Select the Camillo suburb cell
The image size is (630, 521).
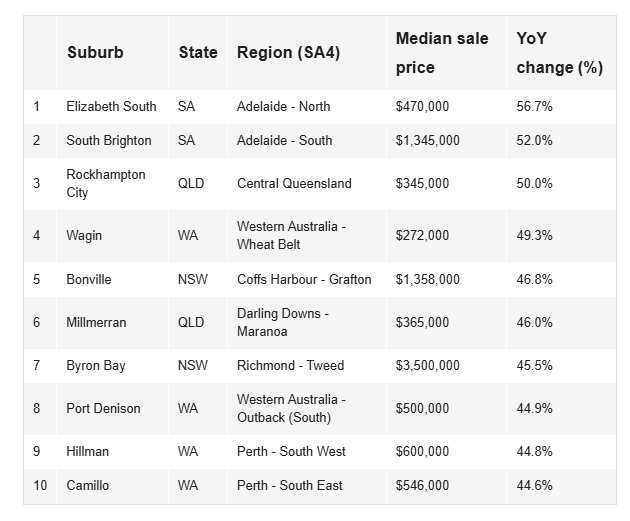[89, 485]
